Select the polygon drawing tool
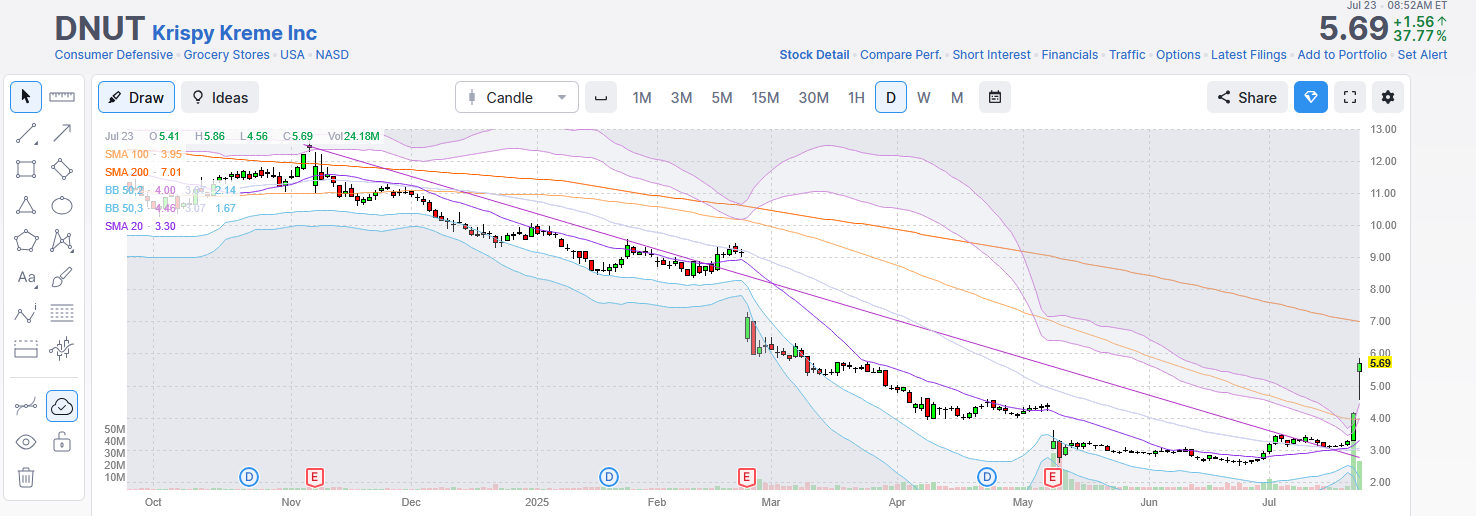 pos(26,241)
